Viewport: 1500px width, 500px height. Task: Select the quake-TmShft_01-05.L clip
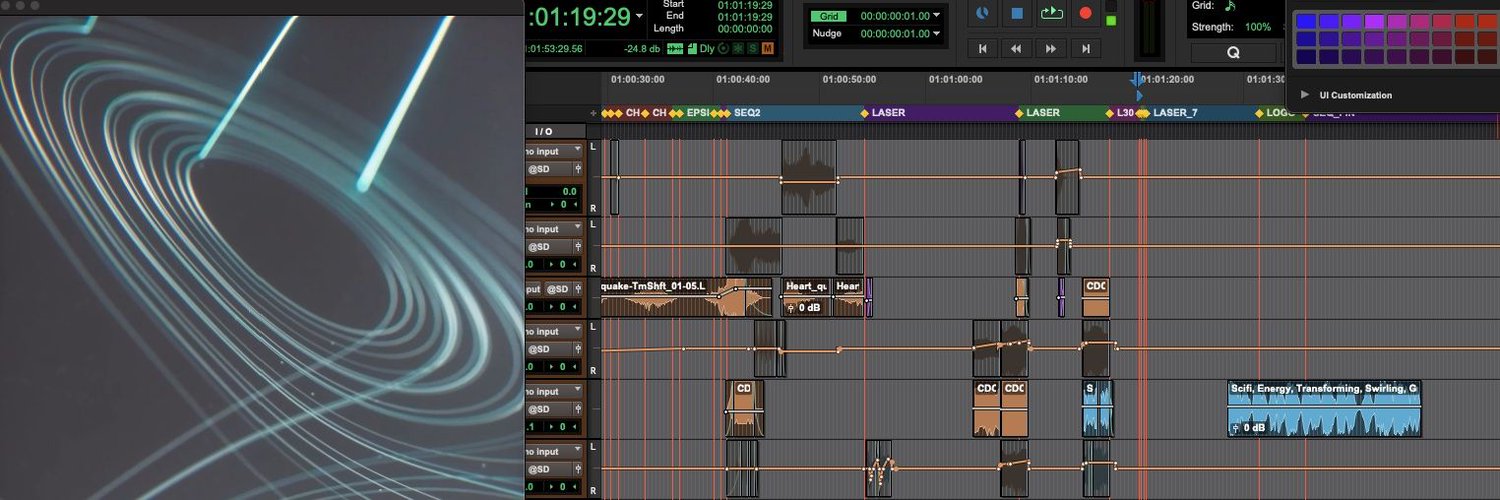pos(686,297)
